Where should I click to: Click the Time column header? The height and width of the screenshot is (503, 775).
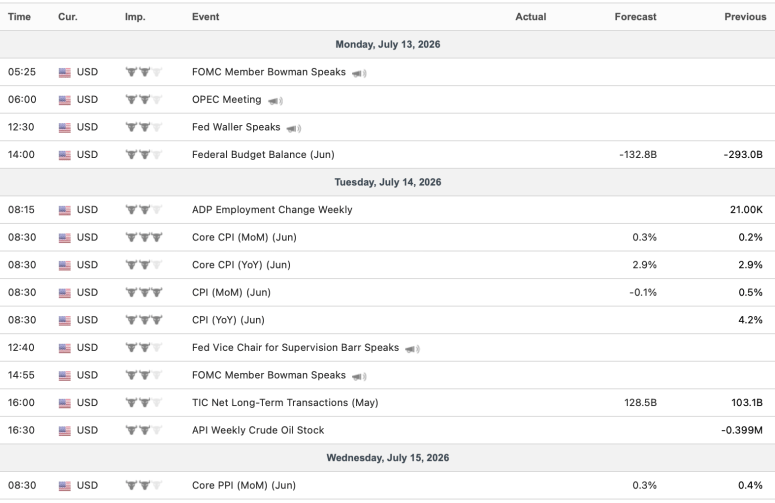click(x=19, y=17)
